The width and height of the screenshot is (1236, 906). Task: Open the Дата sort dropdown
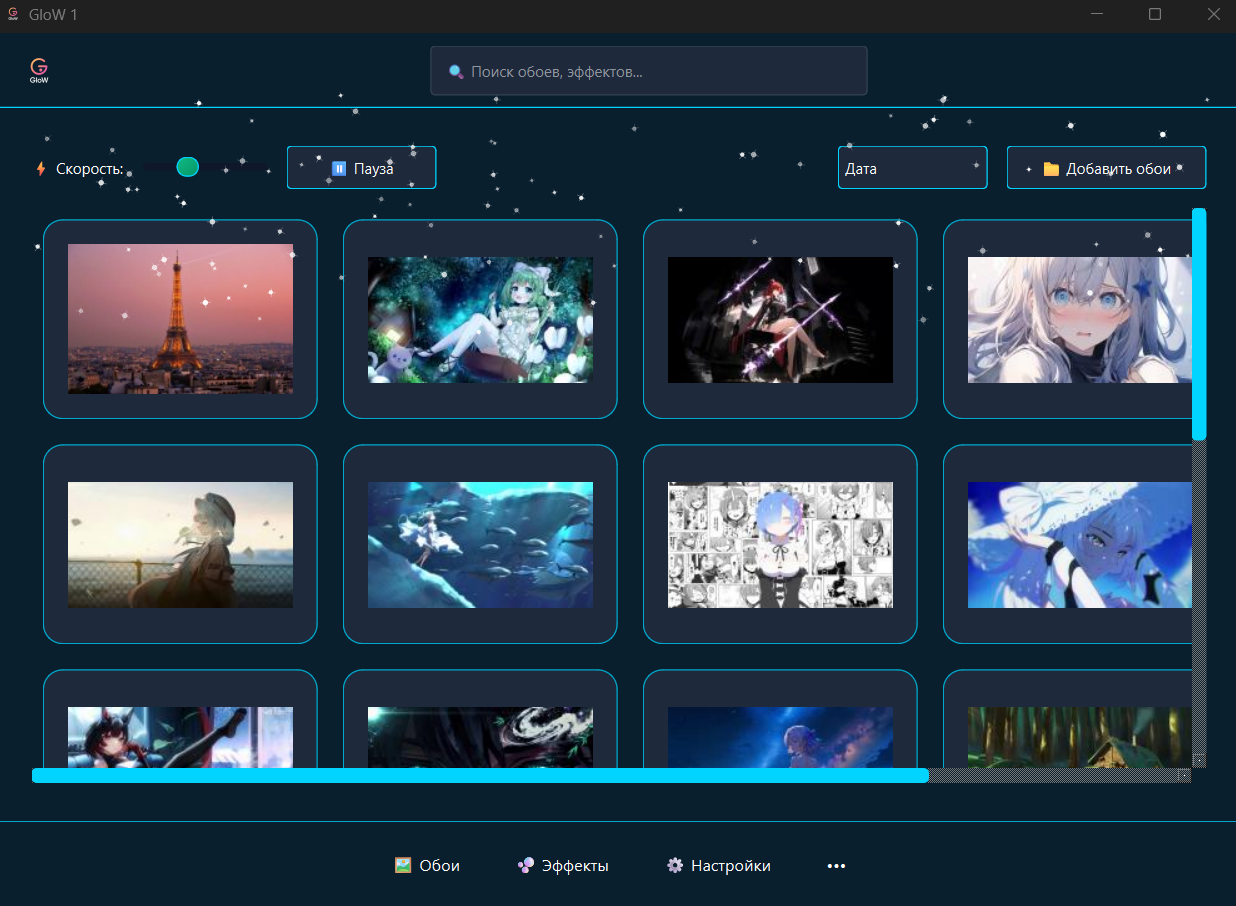912,168
